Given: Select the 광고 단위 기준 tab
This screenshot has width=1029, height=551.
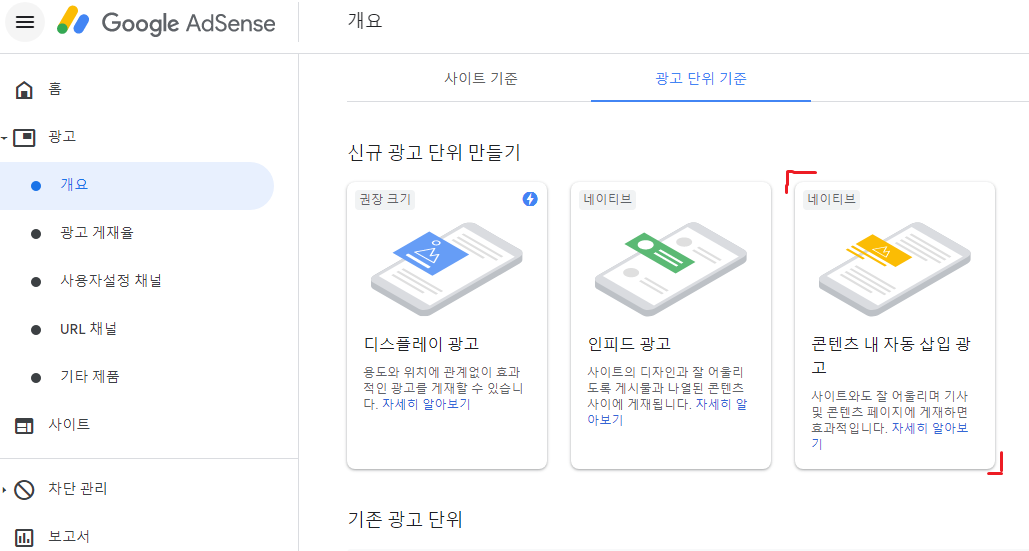Looking at the screenshot, I should (x=701, y=79).
